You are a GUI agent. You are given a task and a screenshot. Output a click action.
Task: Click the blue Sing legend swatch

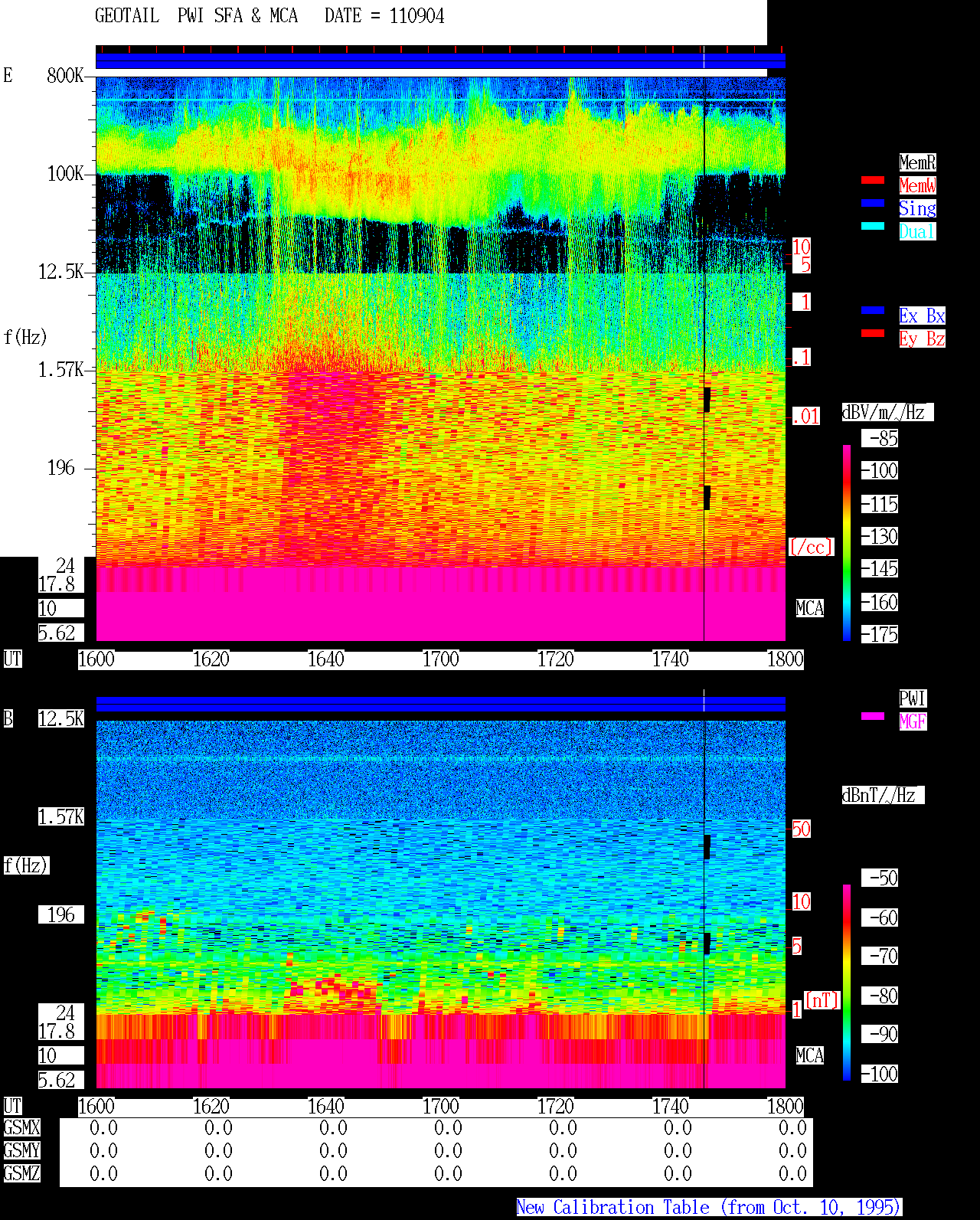(873, 203)
